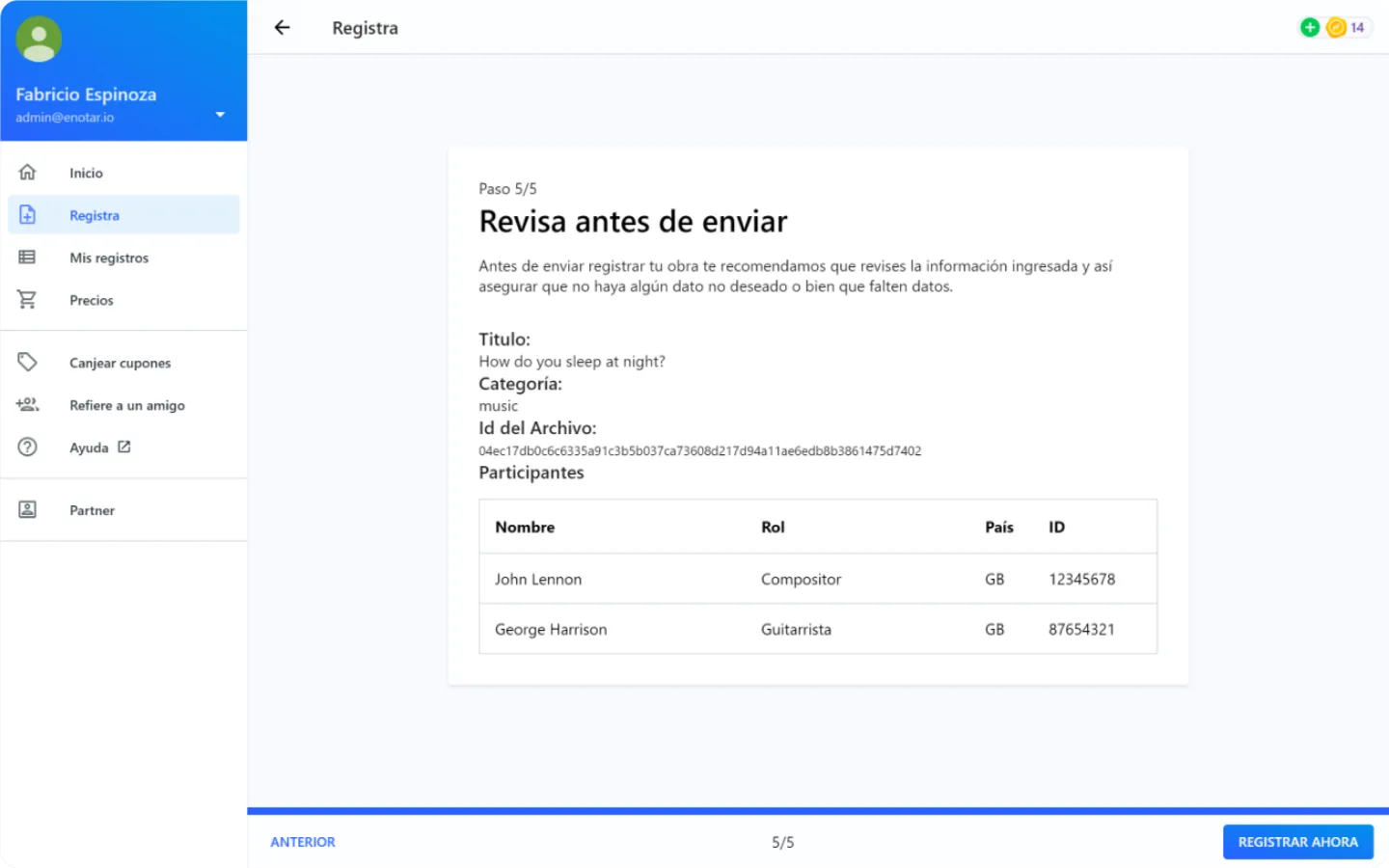1389x868 pixels.
Task: Go back using the ANTERIOR link
Action: [303, 841]
